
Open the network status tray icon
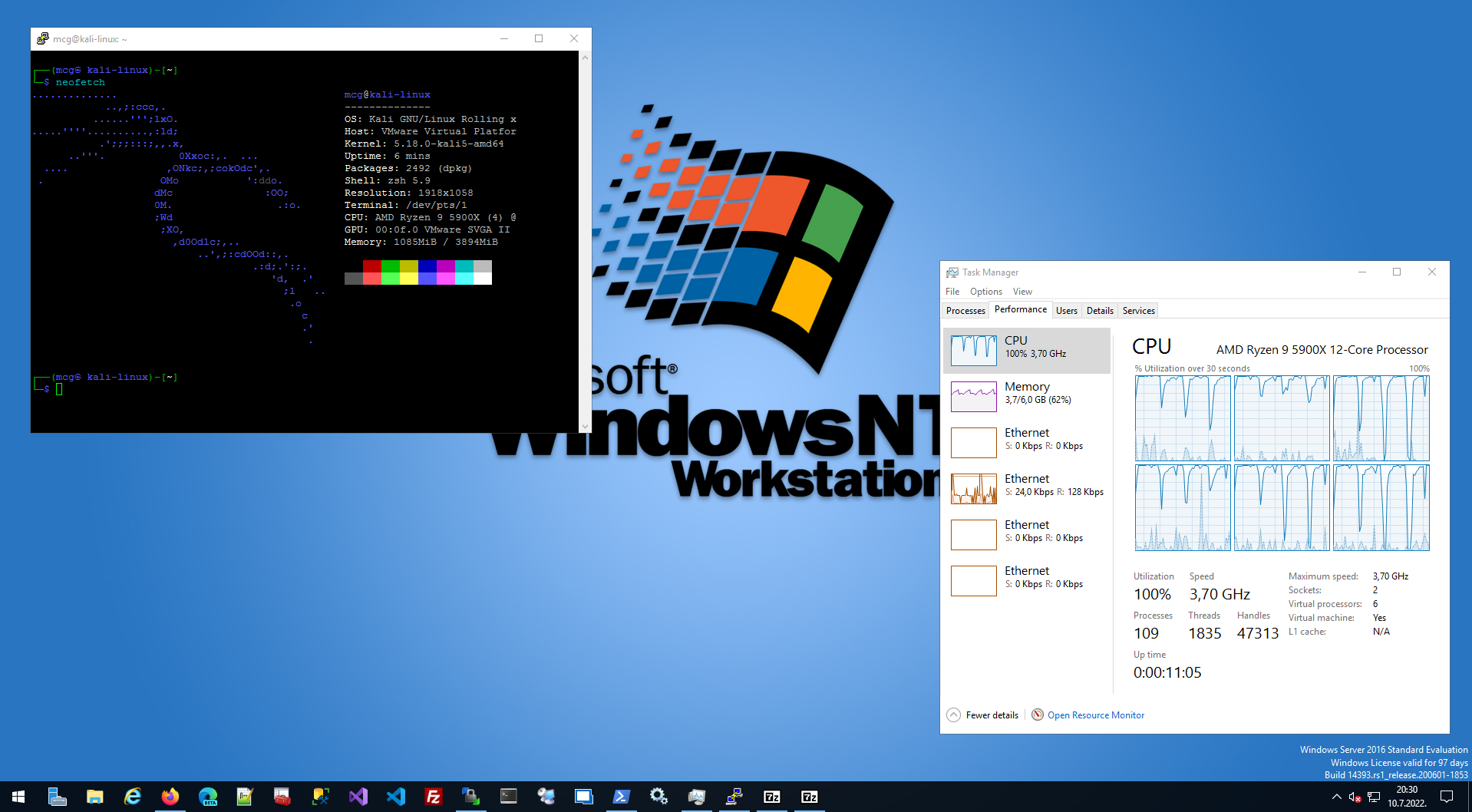click(1374, 797)
